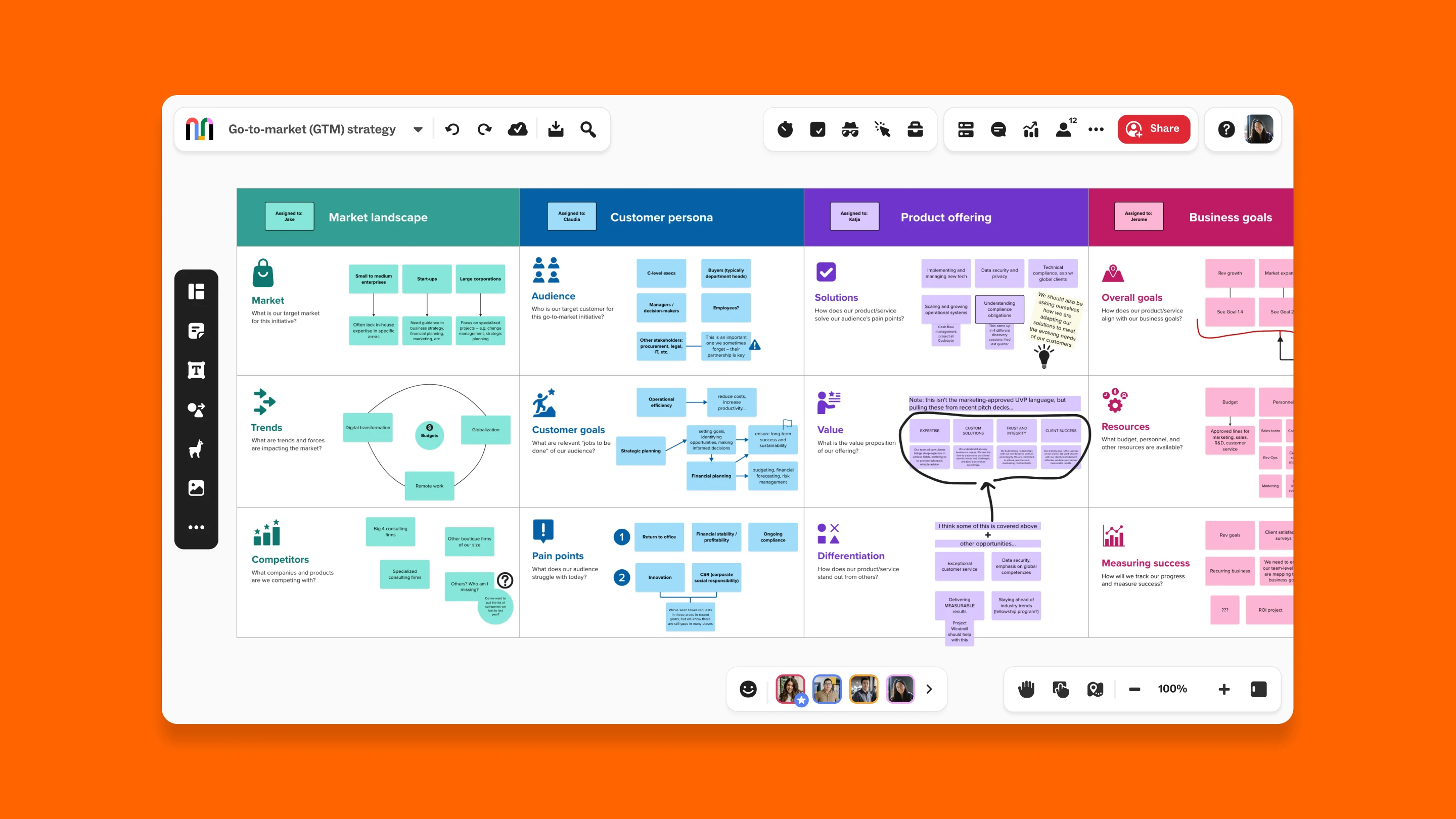This screenshot has width=1456, height=819.
Task: Select the sticky note tool in sidebar
Action: tap(196, 331)
